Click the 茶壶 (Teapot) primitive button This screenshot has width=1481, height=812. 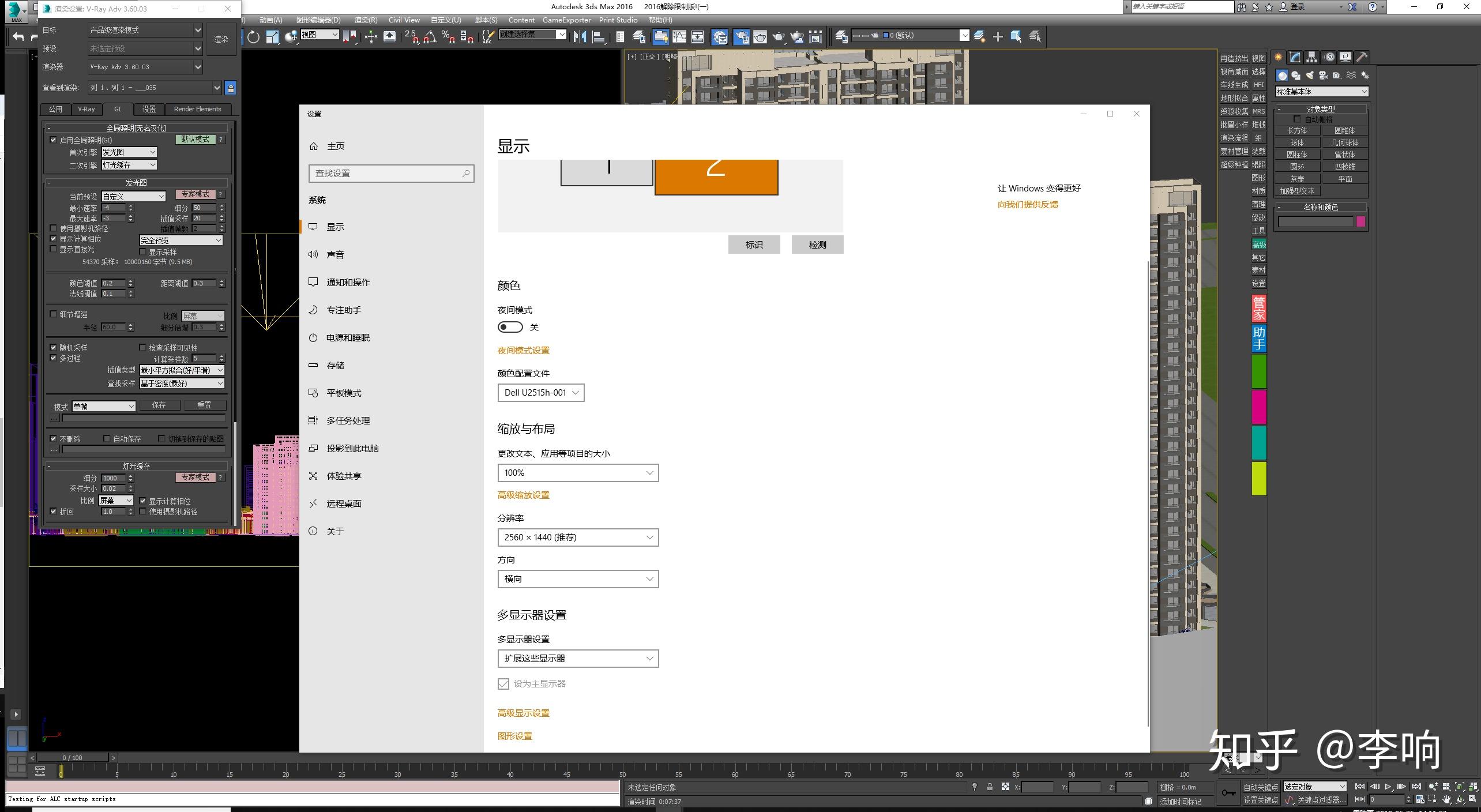(x=1297, y=179)
